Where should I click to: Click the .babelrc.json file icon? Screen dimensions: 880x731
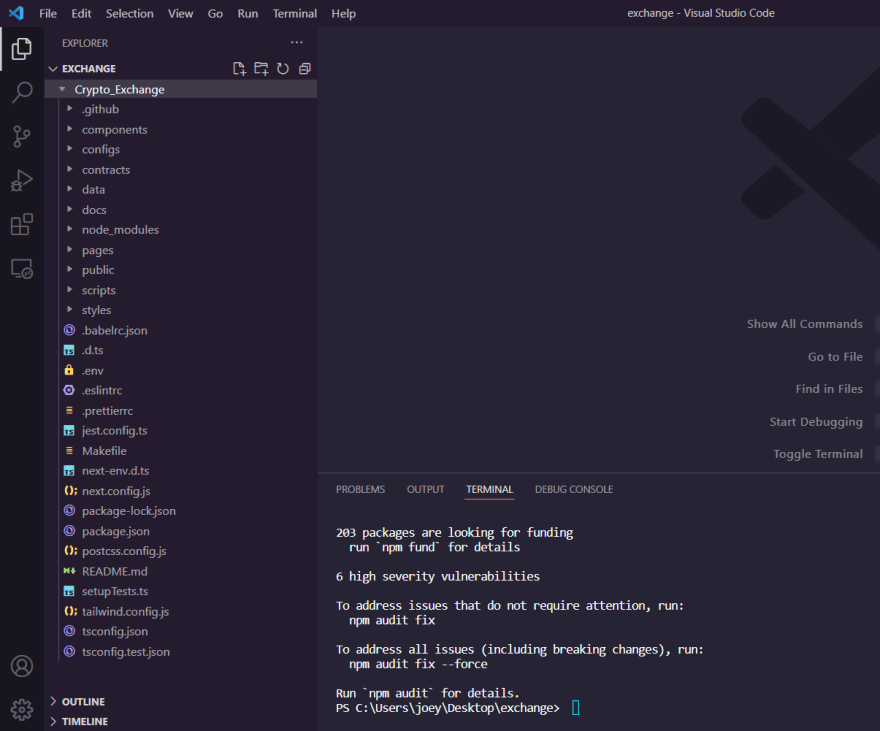(x=69, y=330)
